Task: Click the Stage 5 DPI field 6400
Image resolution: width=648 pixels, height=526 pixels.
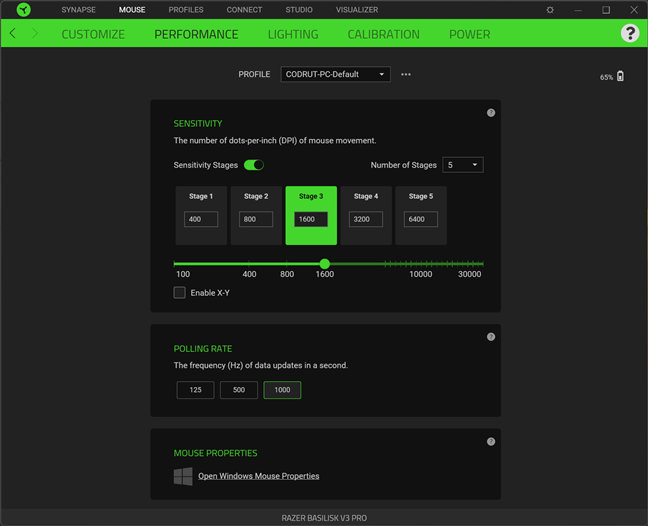Action: [421, 219]
